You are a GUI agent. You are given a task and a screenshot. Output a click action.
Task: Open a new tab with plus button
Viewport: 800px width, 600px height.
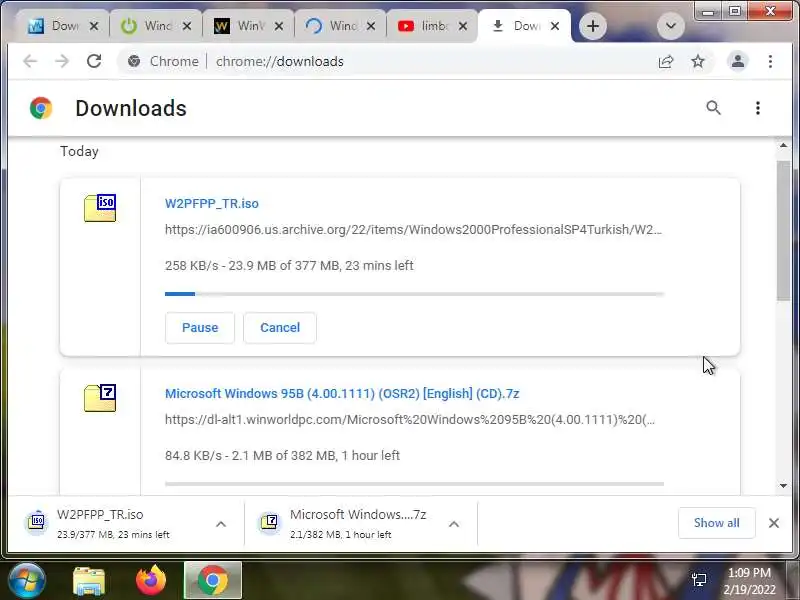pos(593,26)
